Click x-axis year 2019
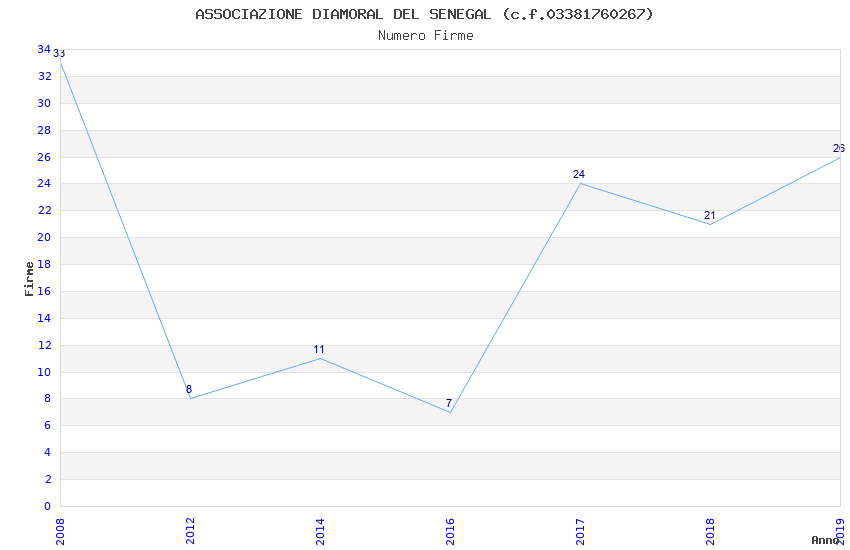The image size is (850, 550). coord(840,532)
